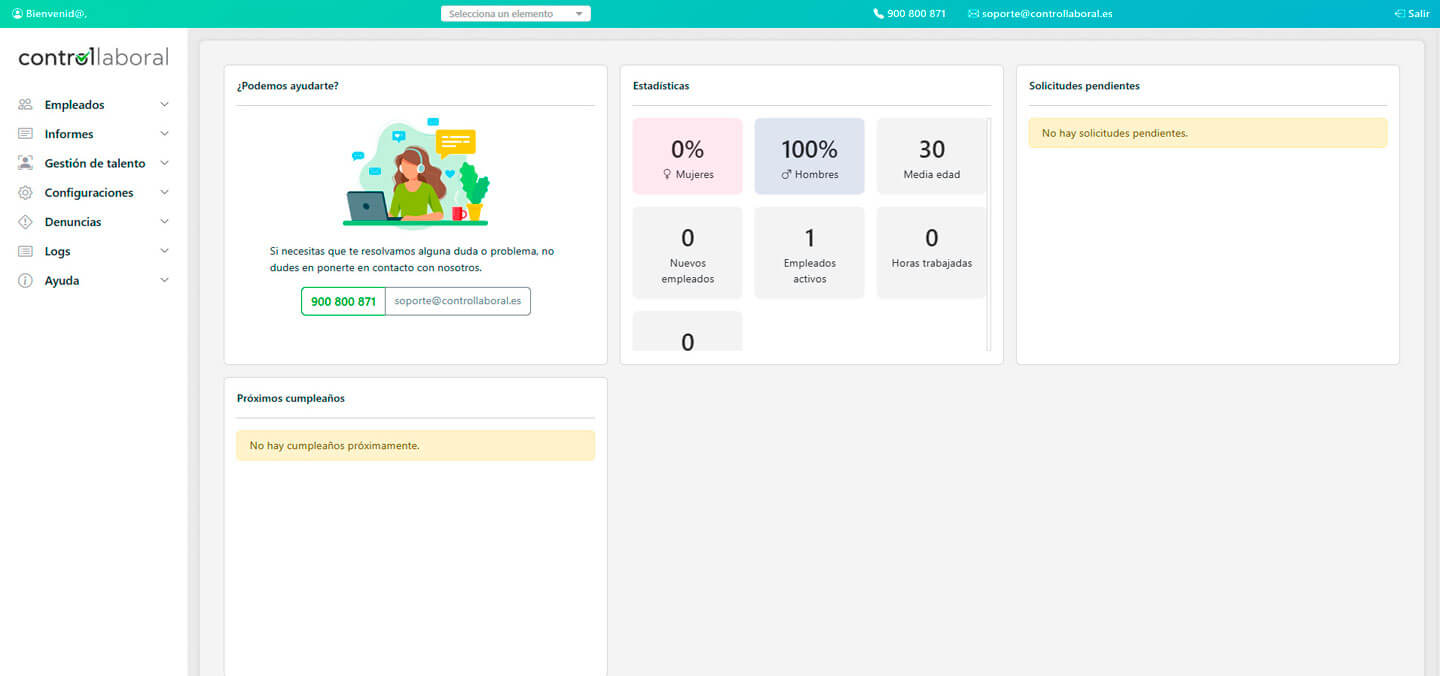Viewport: 1440px width, 676px height.
Task: Click the phone icon in top bar
Action: [x=878, y=14]
